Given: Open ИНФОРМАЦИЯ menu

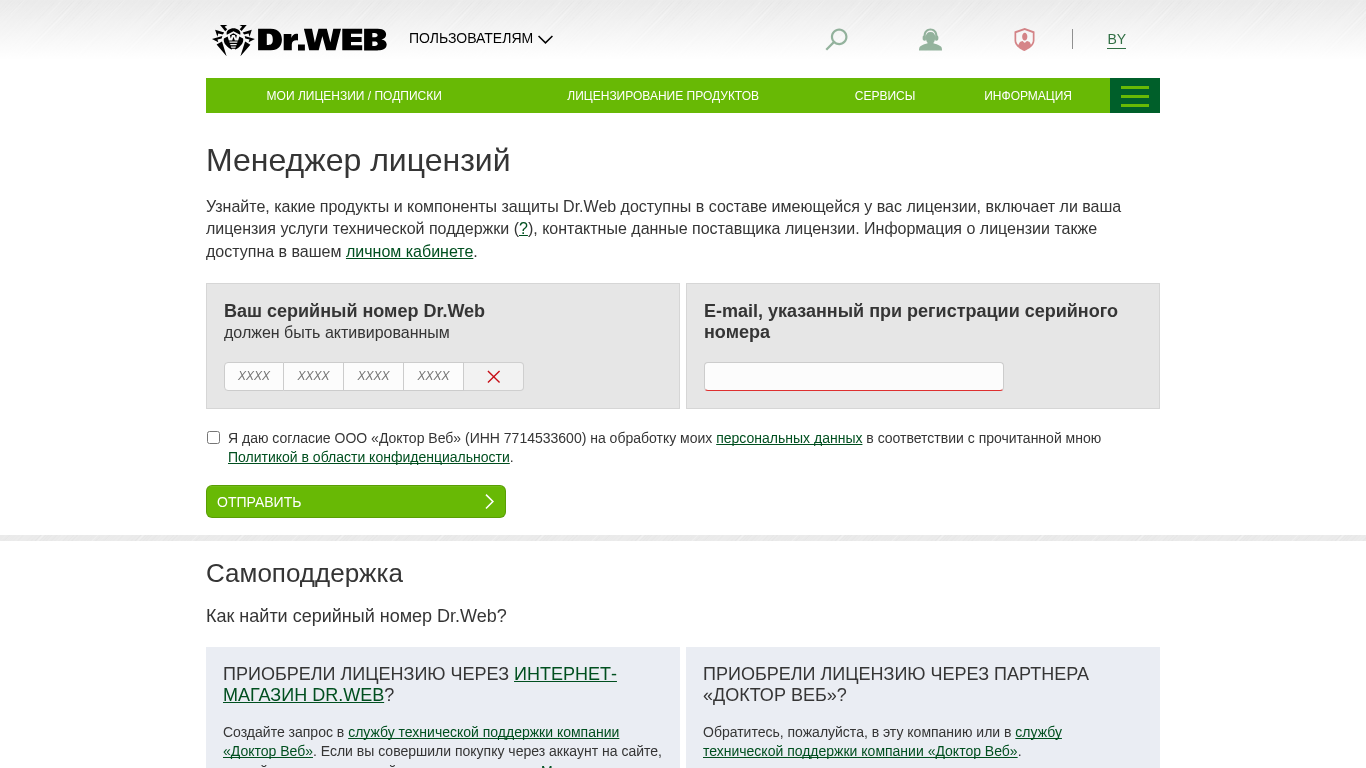Looking at the screenshot, I should [1028, 96].
